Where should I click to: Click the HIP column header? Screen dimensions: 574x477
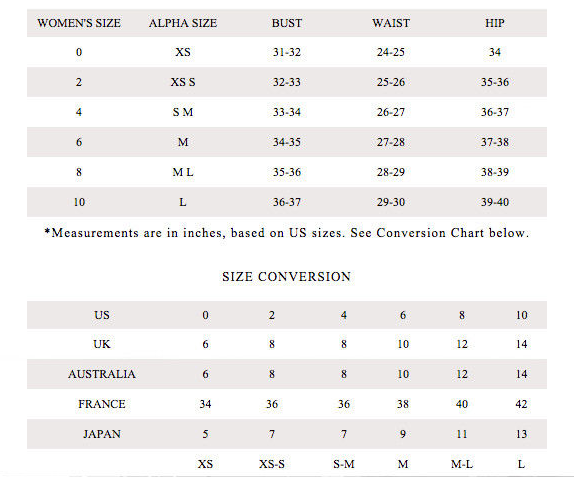495,23
